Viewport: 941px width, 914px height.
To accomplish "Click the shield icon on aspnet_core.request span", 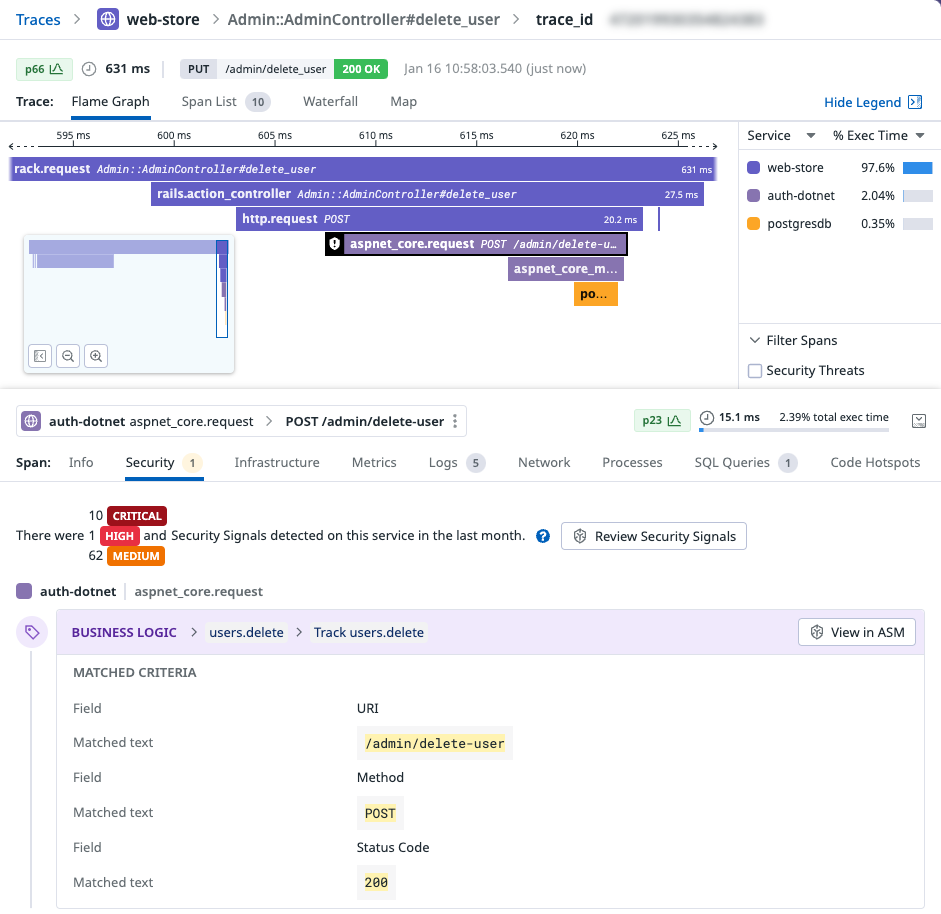I will pyautogui.click(x=335, y=244).
